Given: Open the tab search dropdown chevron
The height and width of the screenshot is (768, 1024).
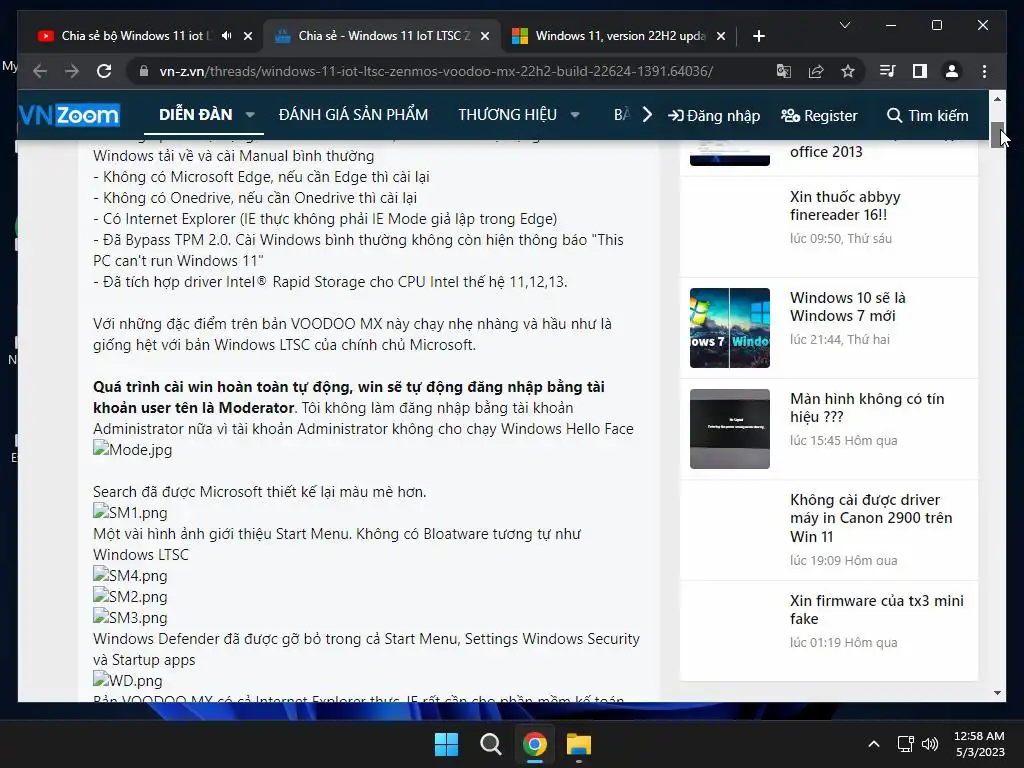Looking at the screenshot, I should 844,25.
